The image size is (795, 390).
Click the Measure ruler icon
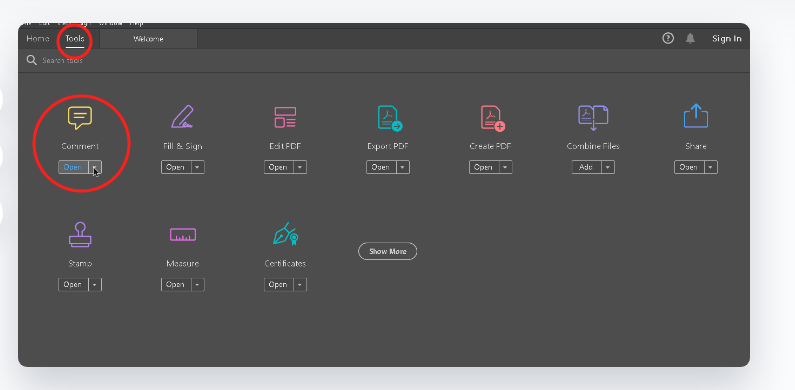pyautogui.click(x=183, y=235)
